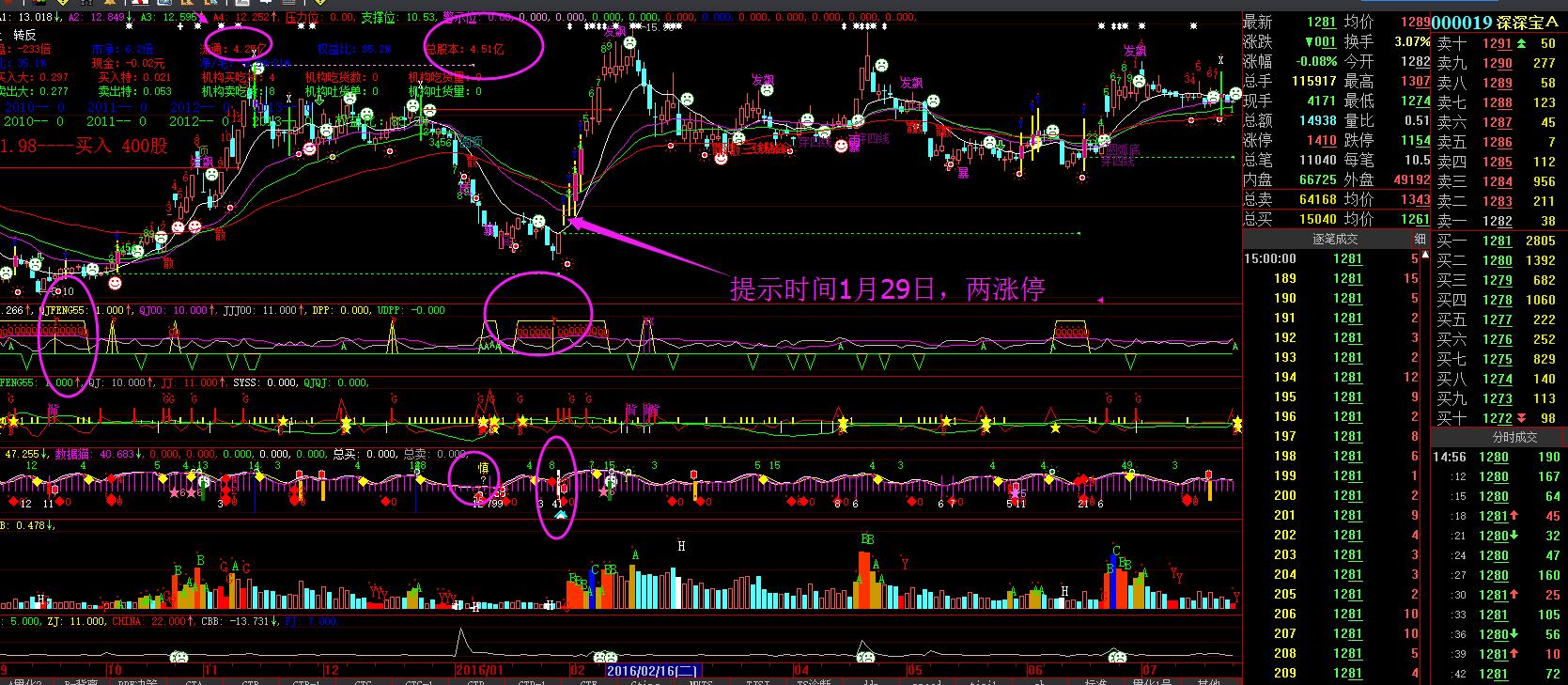Click the 情 signal label in the circled indicator
1568x685 pixels.
click(484, 467)
